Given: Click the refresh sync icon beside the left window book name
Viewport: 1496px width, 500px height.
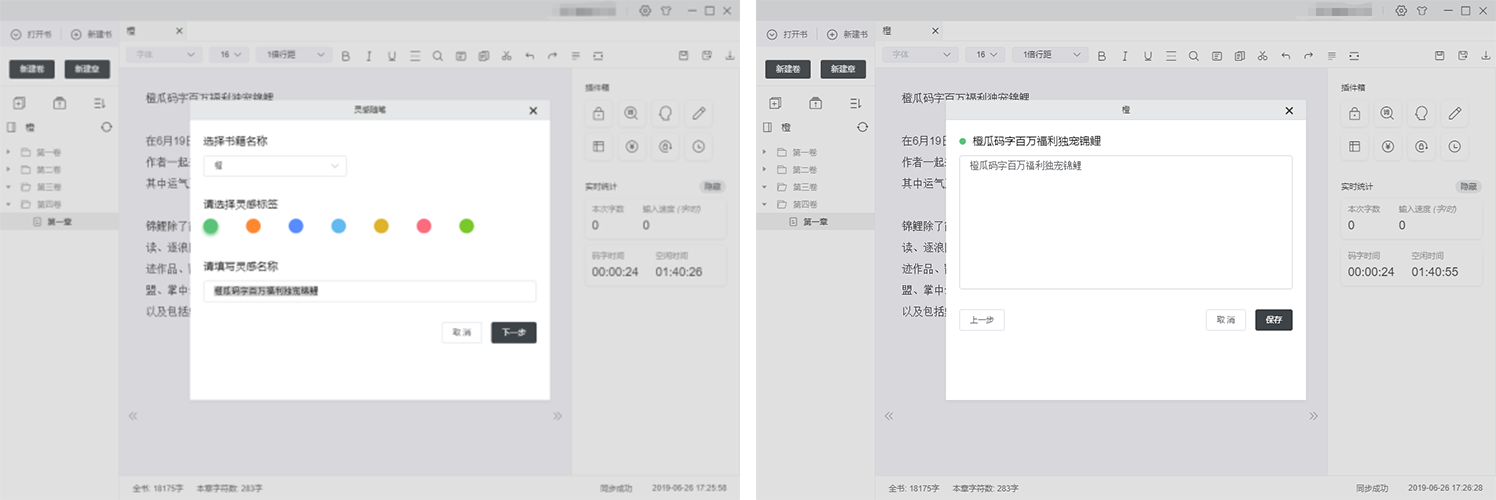Looking at the screenshot, I should [x=106, y=127].
